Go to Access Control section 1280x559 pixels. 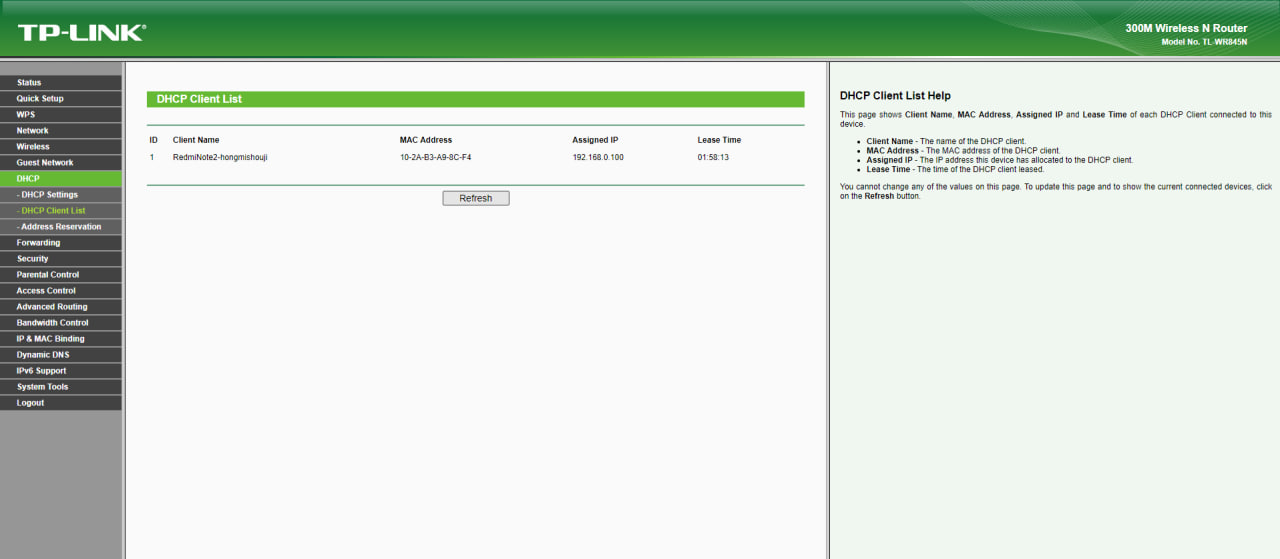tap(46, 291)
